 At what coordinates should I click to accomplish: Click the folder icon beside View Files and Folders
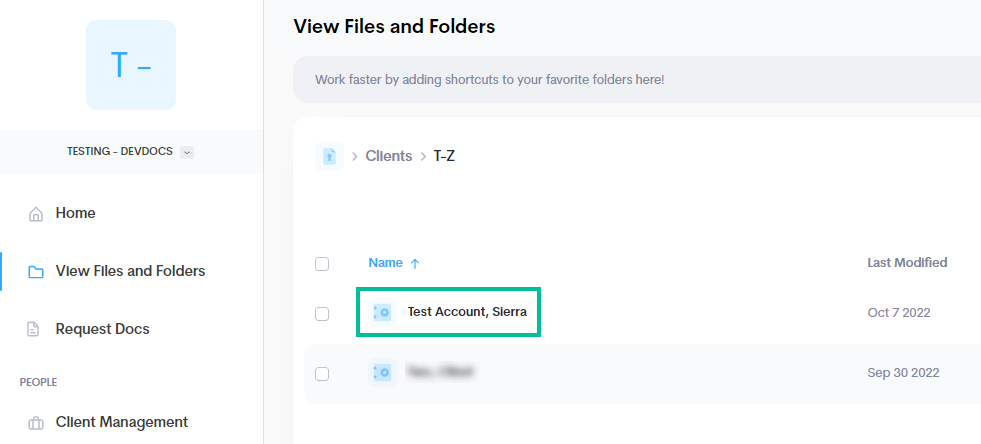coord(36,272)
